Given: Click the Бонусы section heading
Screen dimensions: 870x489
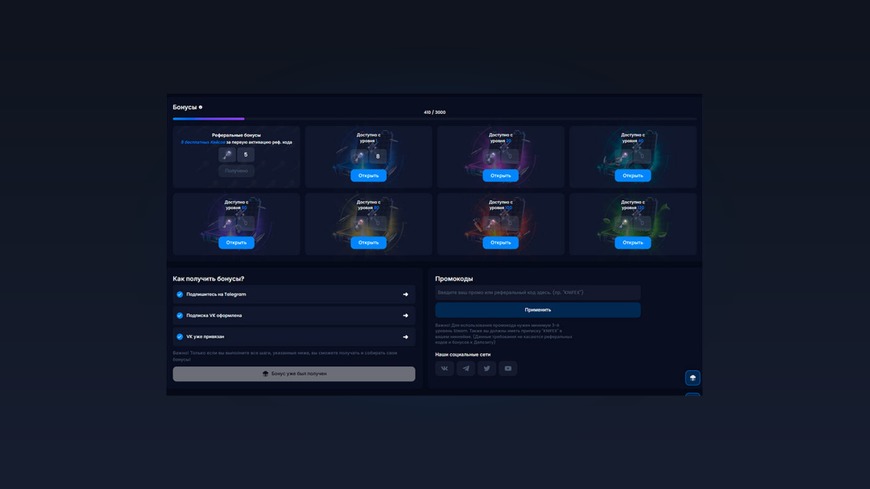Looking at the screenshot, I should click(184, 107).
